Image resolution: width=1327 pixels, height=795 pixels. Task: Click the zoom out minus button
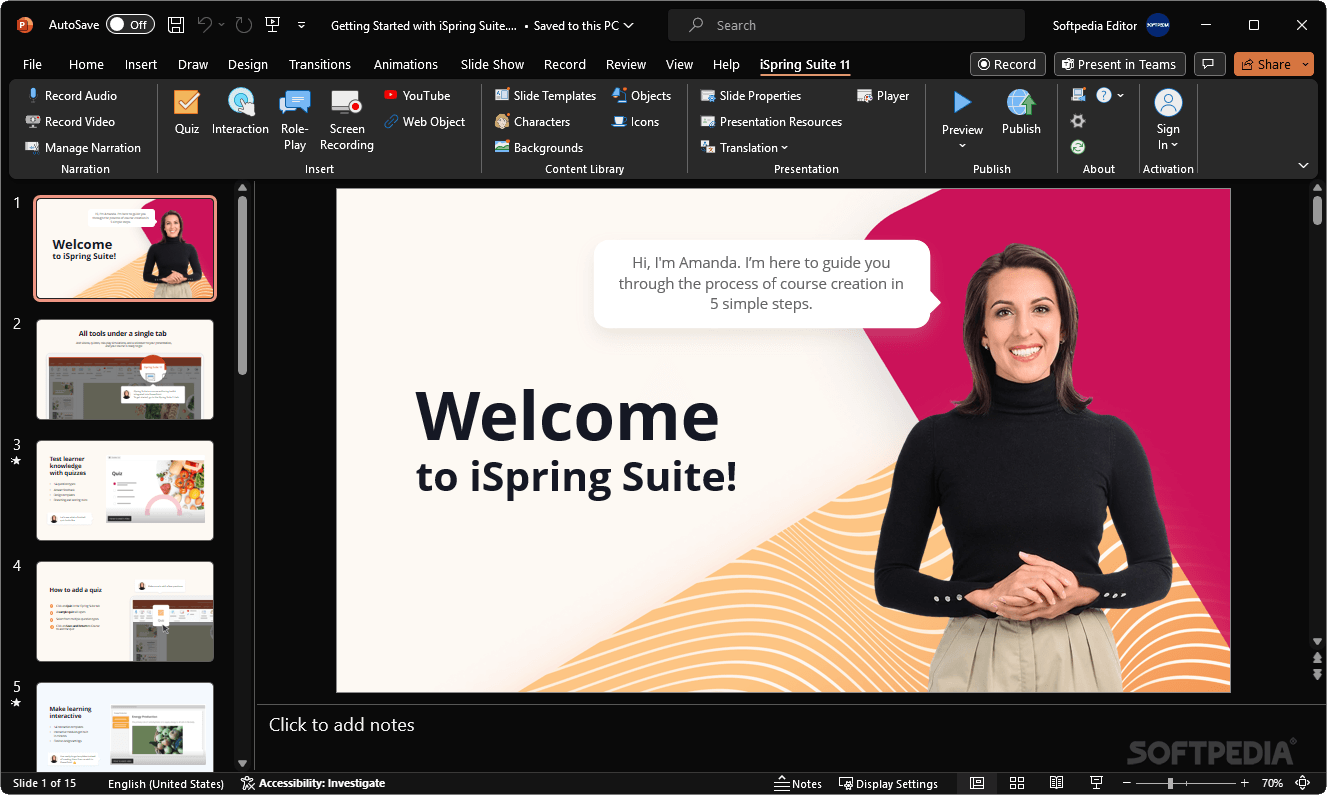[1127, 783]
